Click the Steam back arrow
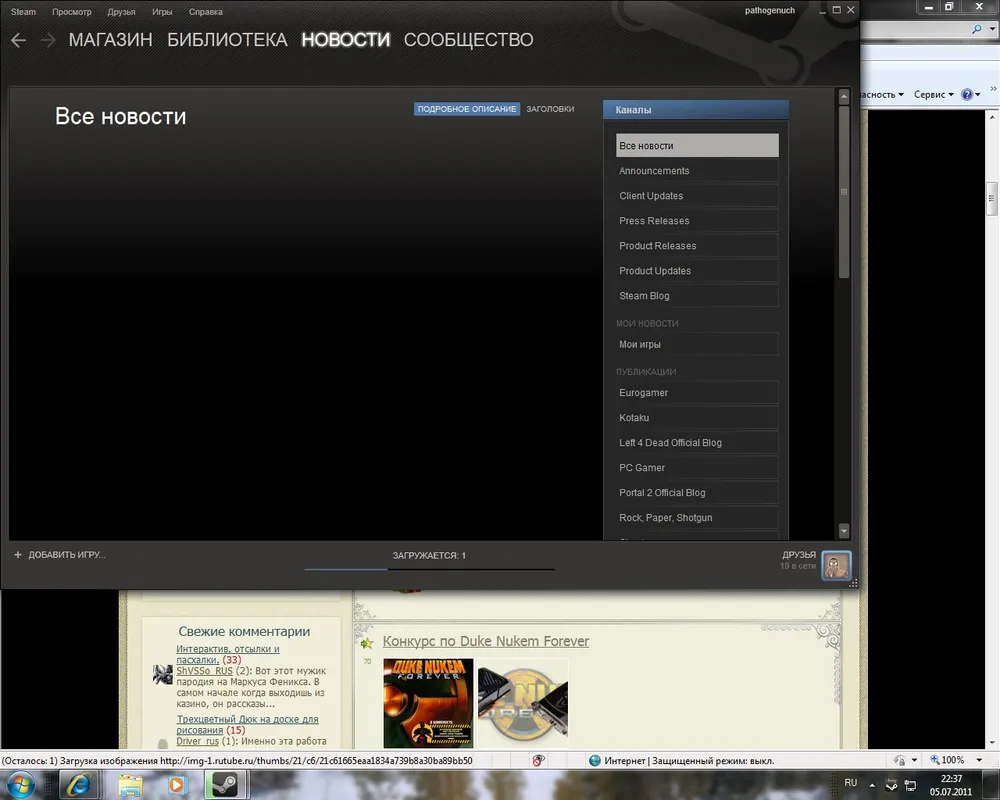This screenshot has width=1000, height=800. (x=18, y=40)
